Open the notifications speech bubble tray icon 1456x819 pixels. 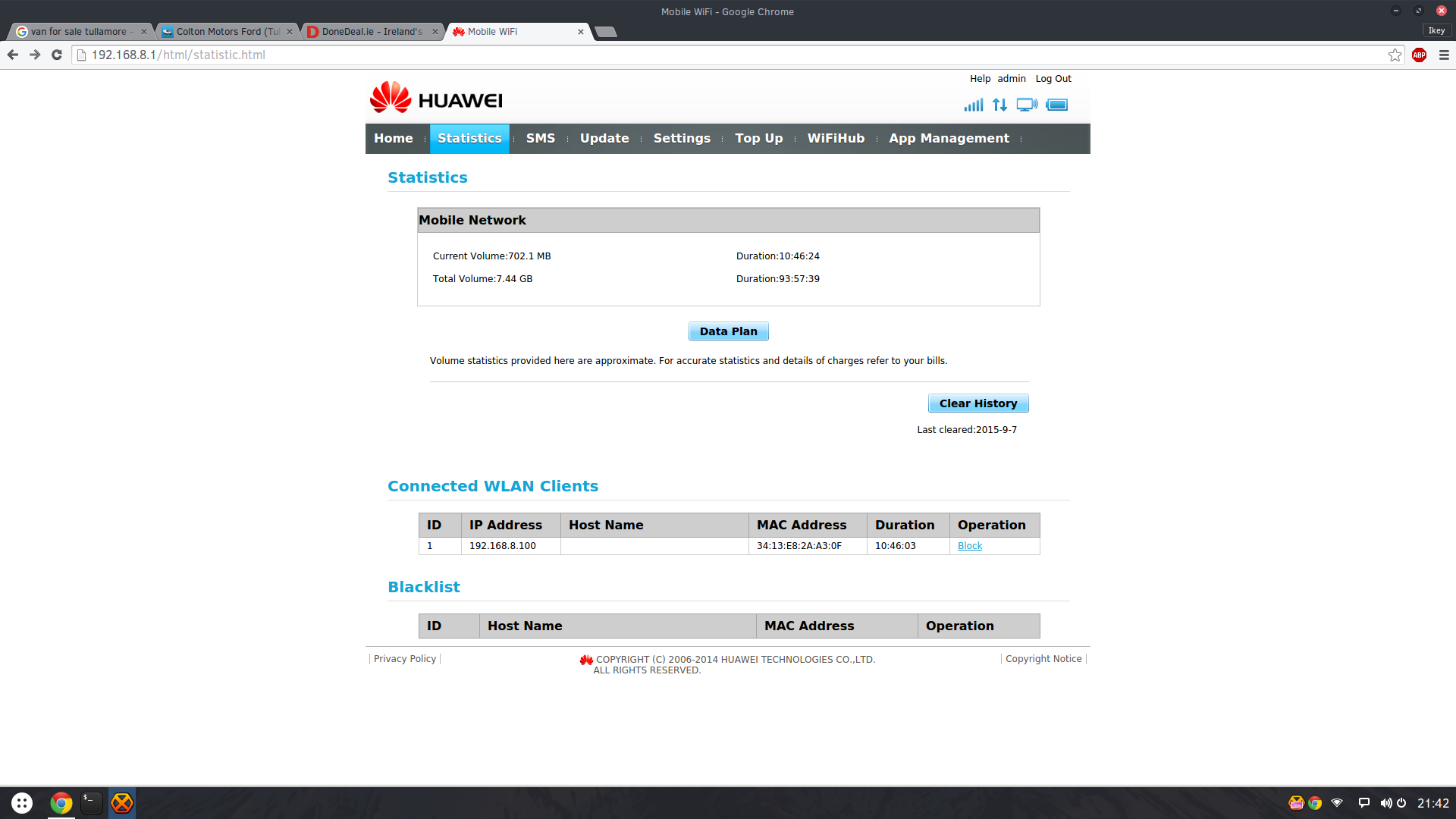pos(1363,802)
